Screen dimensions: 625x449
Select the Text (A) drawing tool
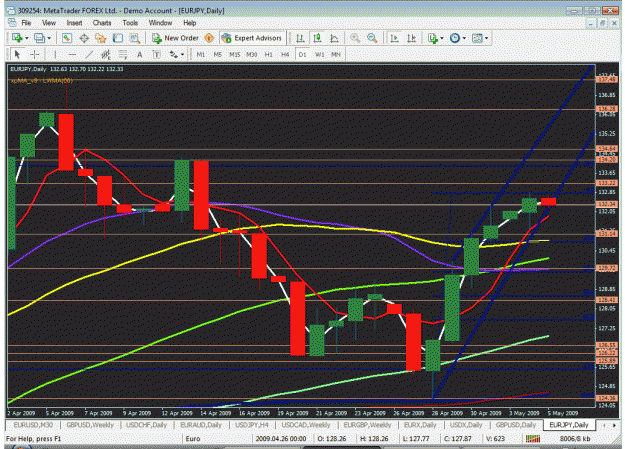[x=140, y=54]
